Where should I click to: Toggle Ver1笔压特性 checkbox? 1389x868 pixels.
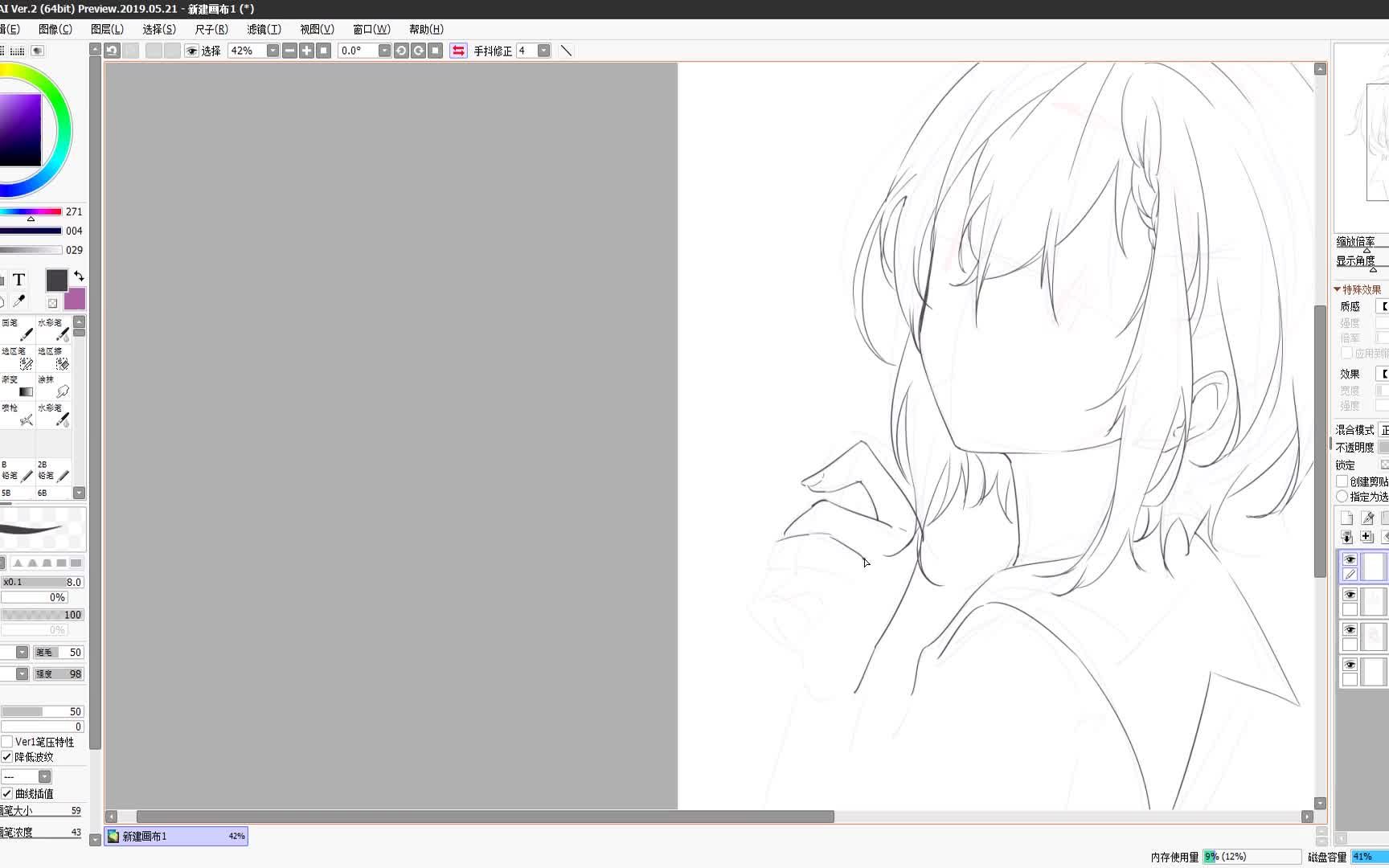point(7,742)
